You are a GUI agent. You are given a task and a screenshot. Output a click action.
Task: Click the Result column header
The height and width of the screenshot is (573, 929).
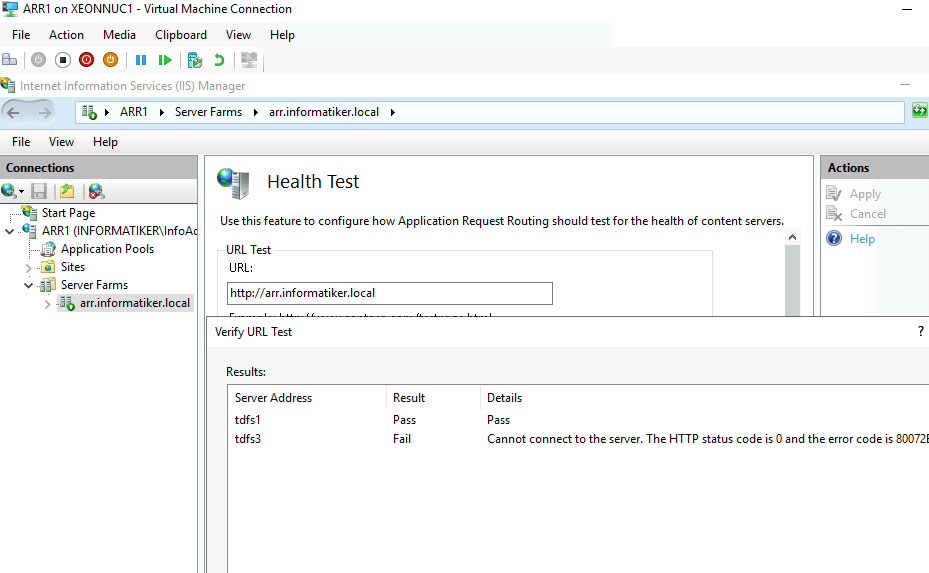point(433,398)
